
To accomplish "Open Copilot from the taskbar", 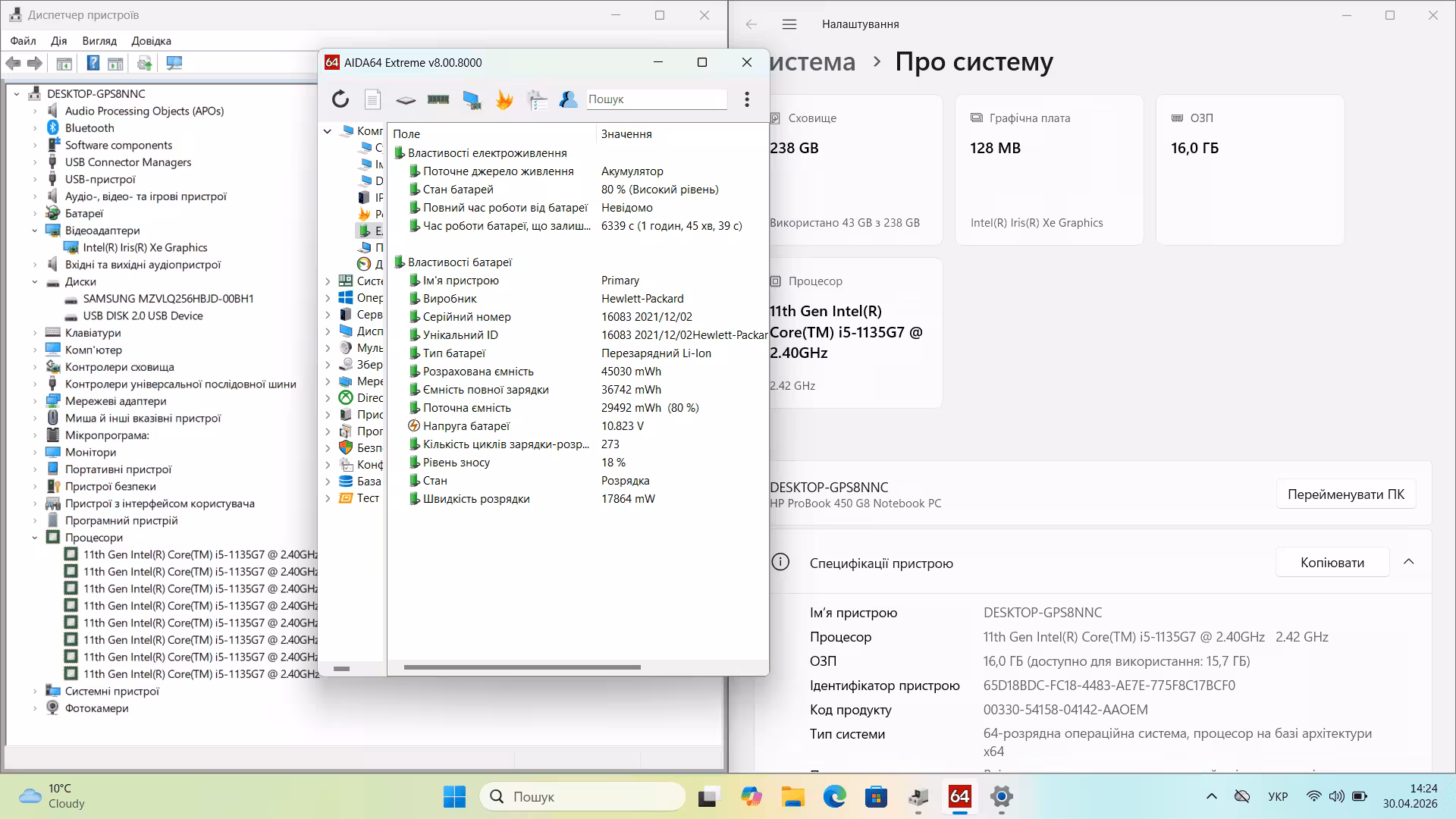I will click(752, 796).
